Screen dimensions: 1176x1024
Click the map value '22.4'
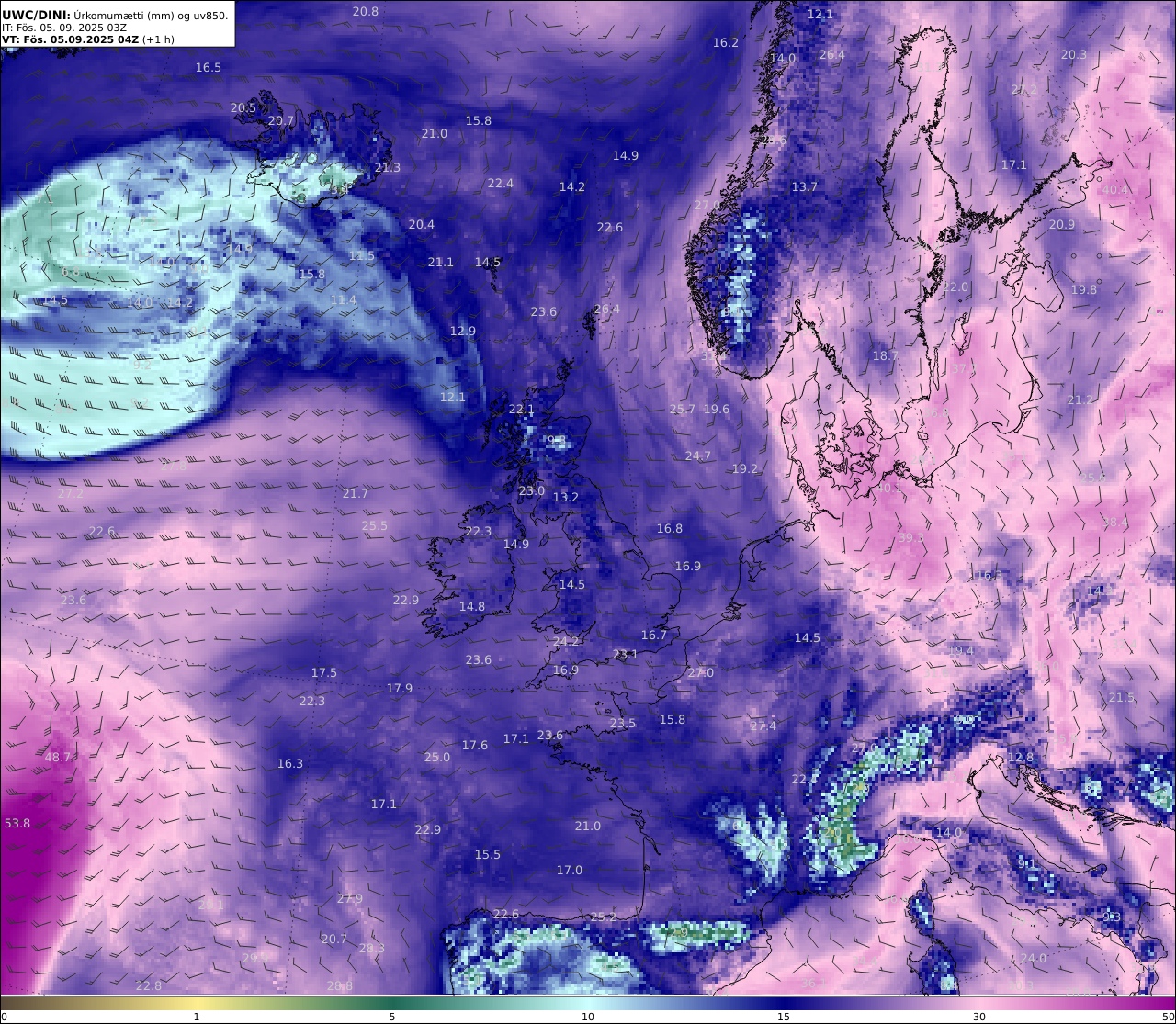click(501, 184)
